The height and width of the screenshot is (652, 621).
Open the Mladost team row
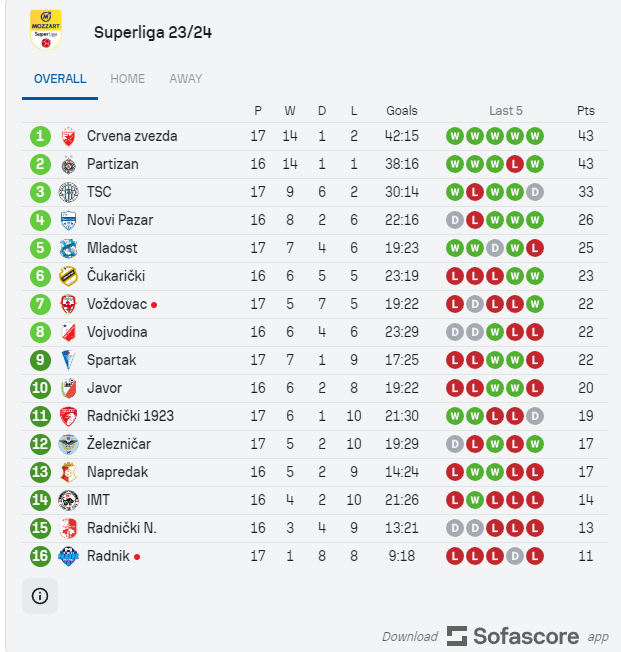tap(112, 248)
